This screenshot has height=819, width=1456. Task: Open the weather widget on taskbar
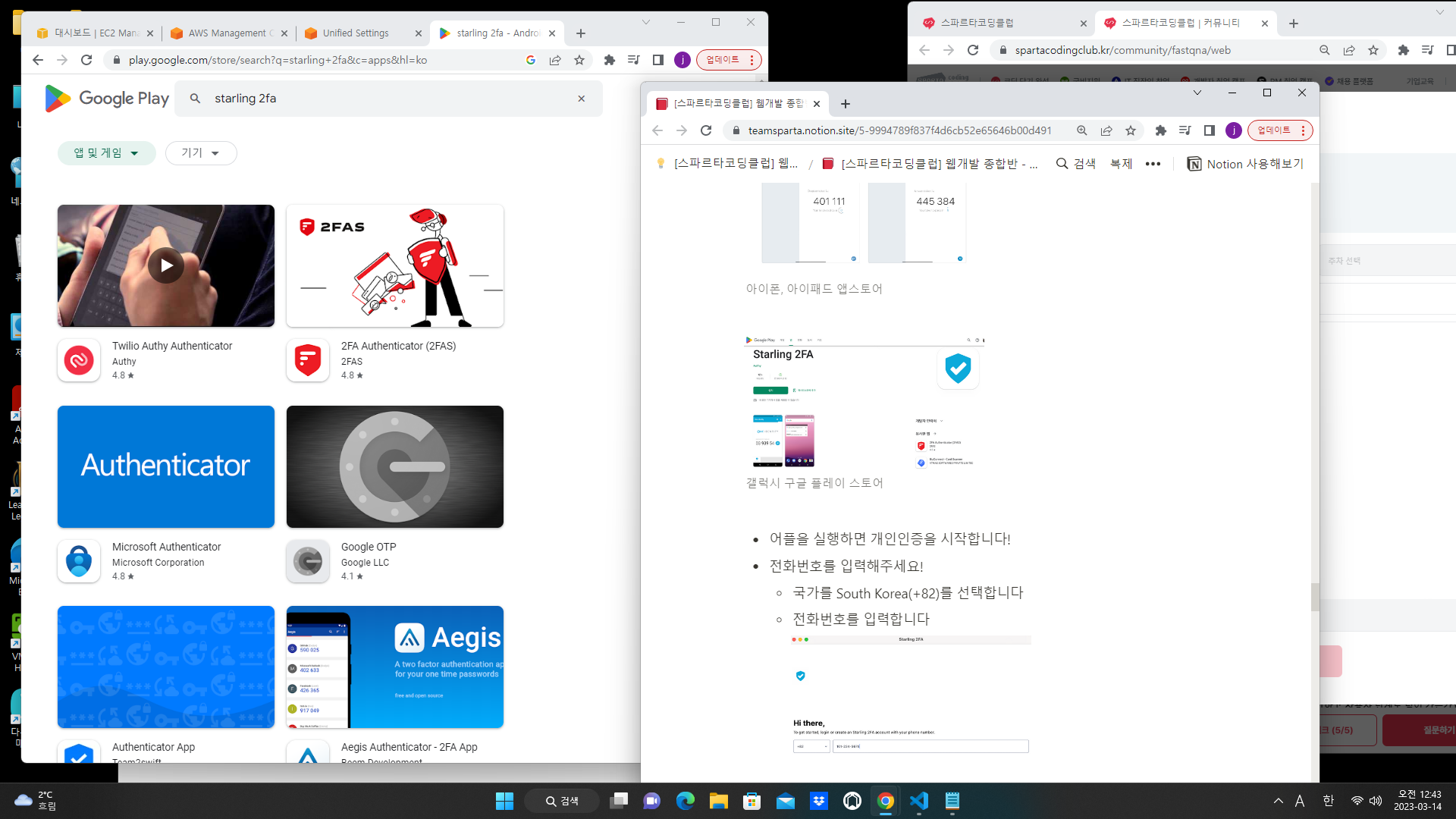[x=35, y=801]
